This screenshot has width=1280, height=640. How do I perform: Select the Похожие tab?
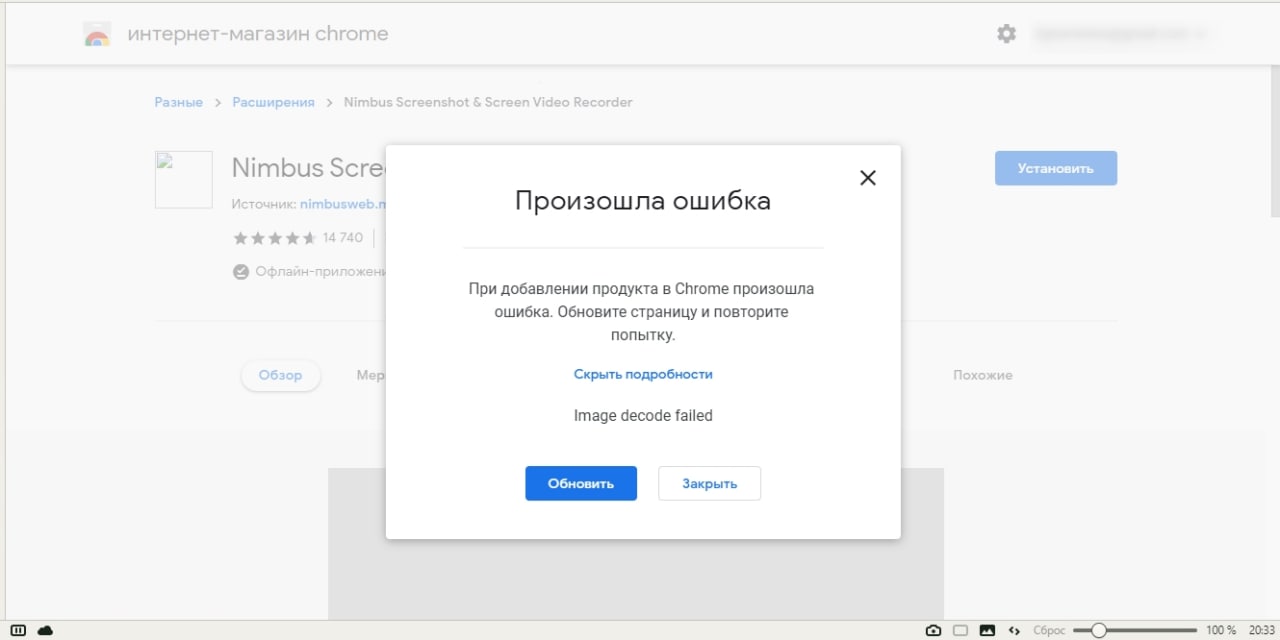[983, 375]
